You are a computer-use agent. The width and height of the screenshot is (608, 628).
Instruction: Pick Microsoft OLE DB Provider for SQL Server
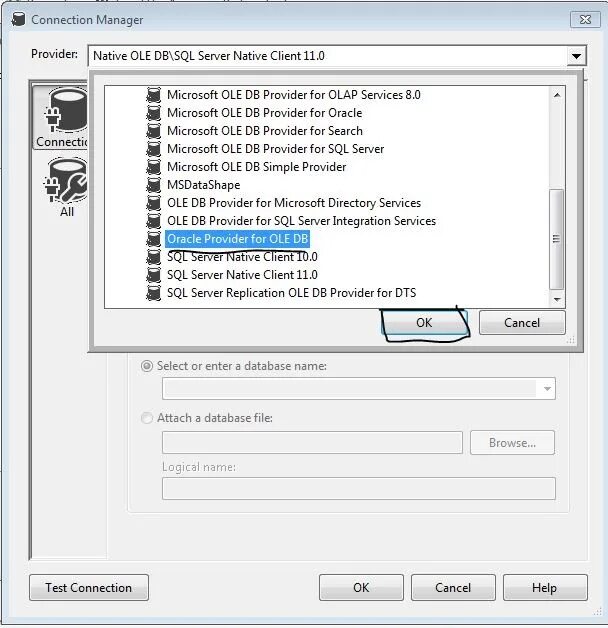coord(276,149)
